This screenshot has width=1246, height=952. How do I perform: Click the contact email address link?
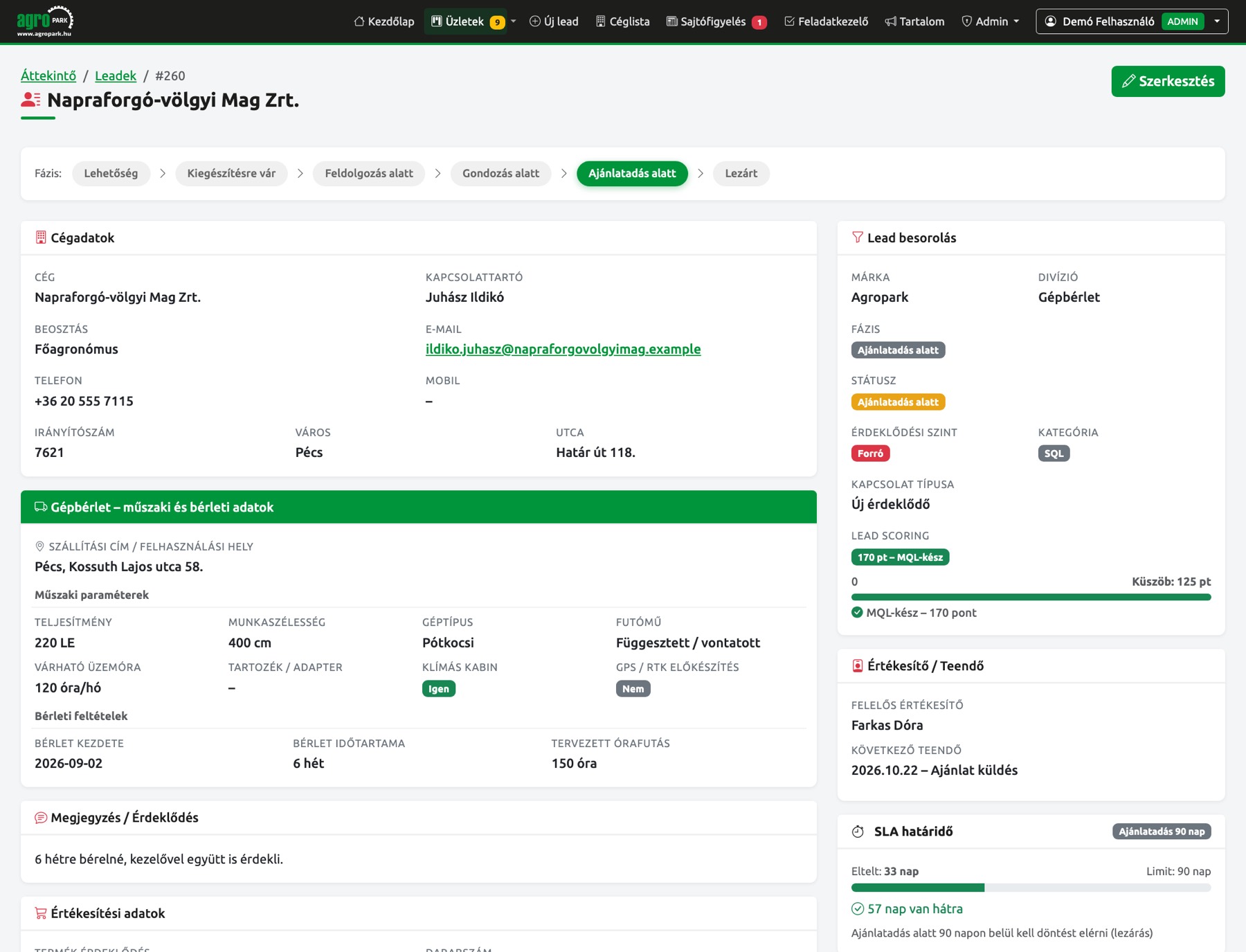pos(563,349)
